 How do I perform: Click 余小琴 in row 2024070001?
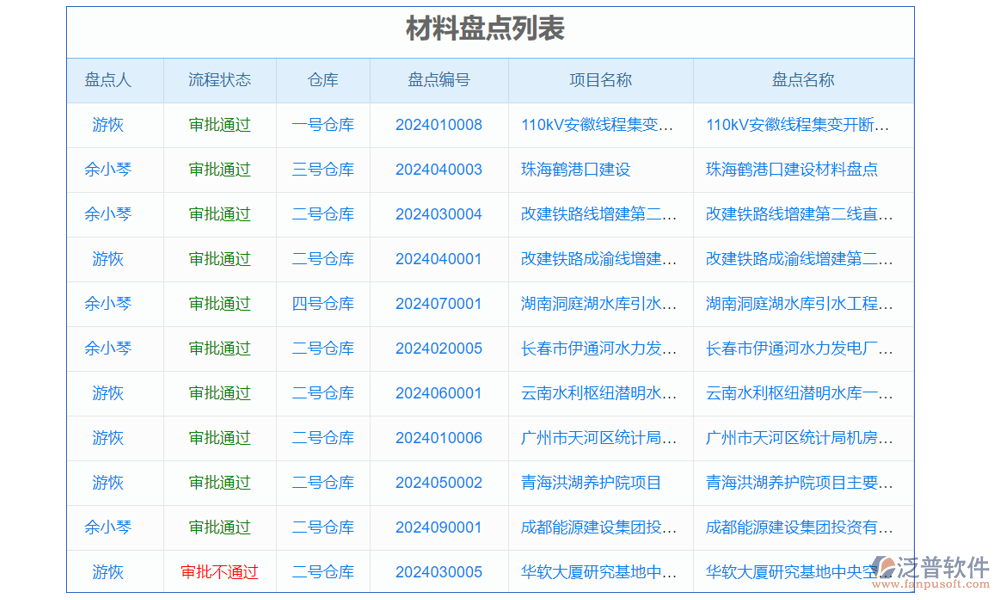tap(108, 304)
